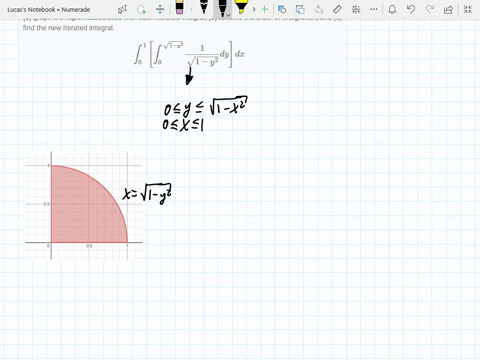Click the quarter-circle region graph image
This screenshot has width=480, height=360.
tap(84, 205)
